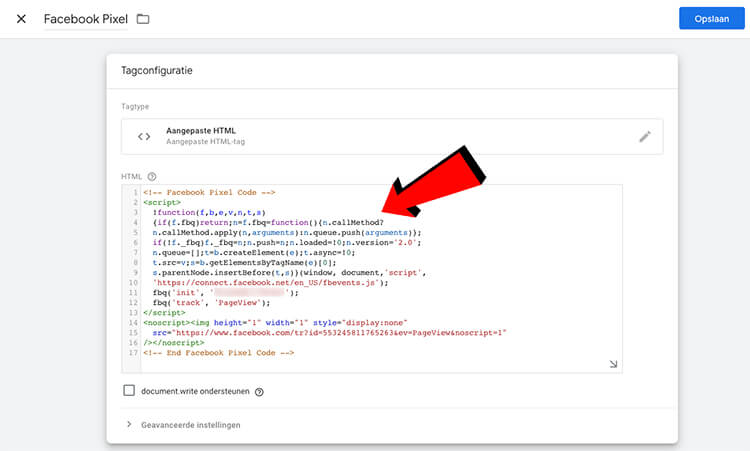The image size is (750, 451).
Task: Open the HTML help question mark icon
Action: 152,176
